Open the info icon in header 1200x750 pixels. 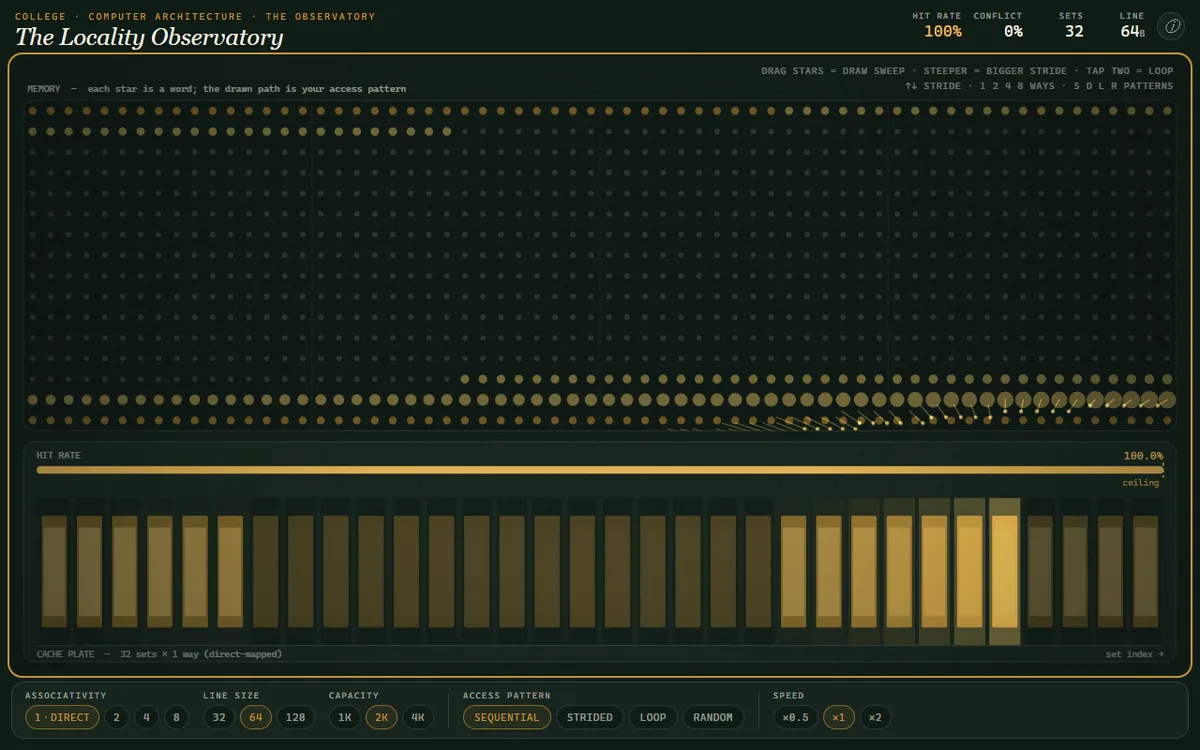[x=1171, y=27]
